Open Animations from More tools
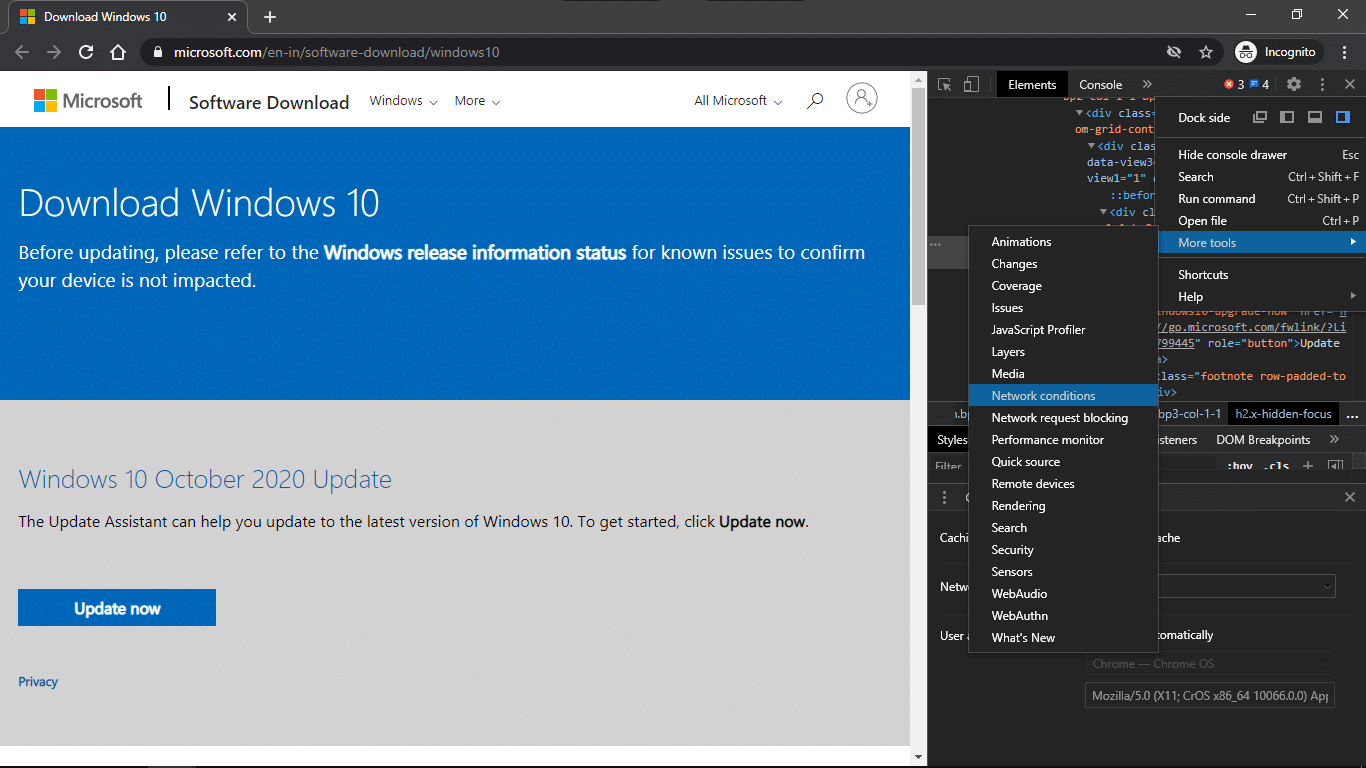 point(1063,242)
